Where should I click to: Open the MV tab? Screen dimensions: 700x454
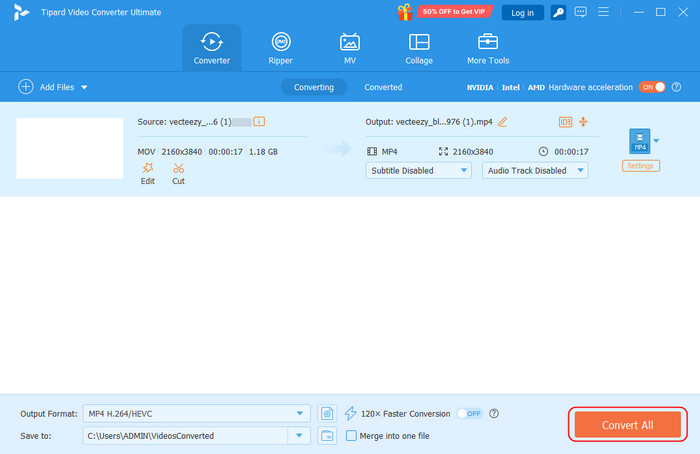point(350,48)
